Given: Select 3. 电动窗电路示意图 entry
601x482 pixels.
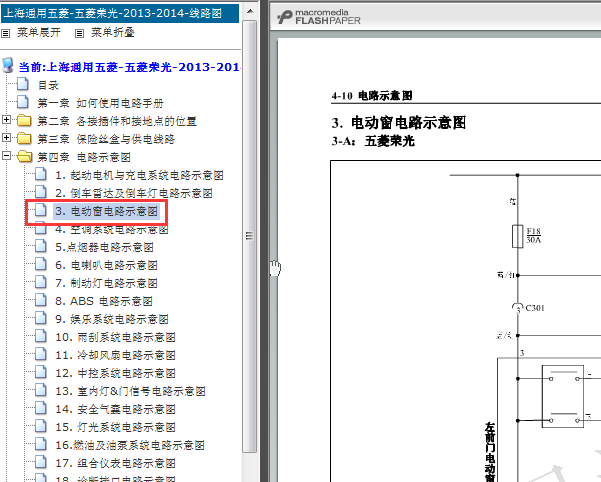Looking at the screenshot, I should click(x=106, y=211).
